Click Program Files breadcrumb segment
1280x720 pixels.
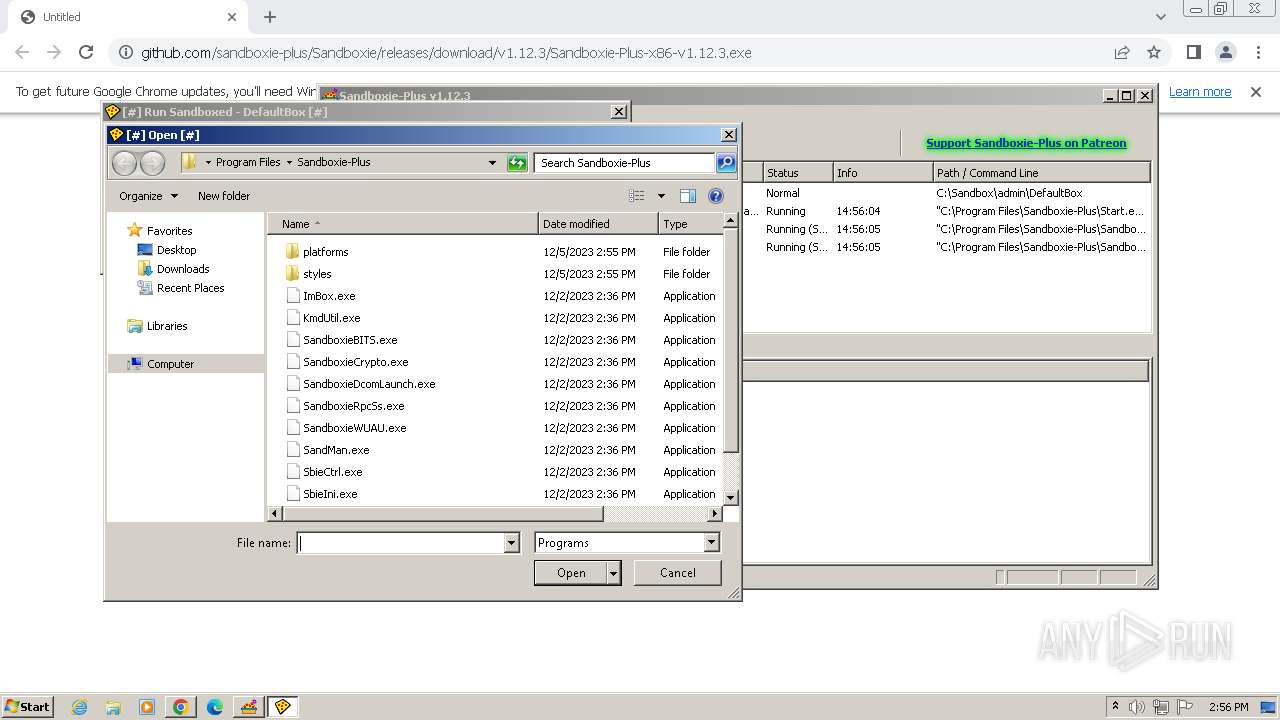[x=248, y=162]
